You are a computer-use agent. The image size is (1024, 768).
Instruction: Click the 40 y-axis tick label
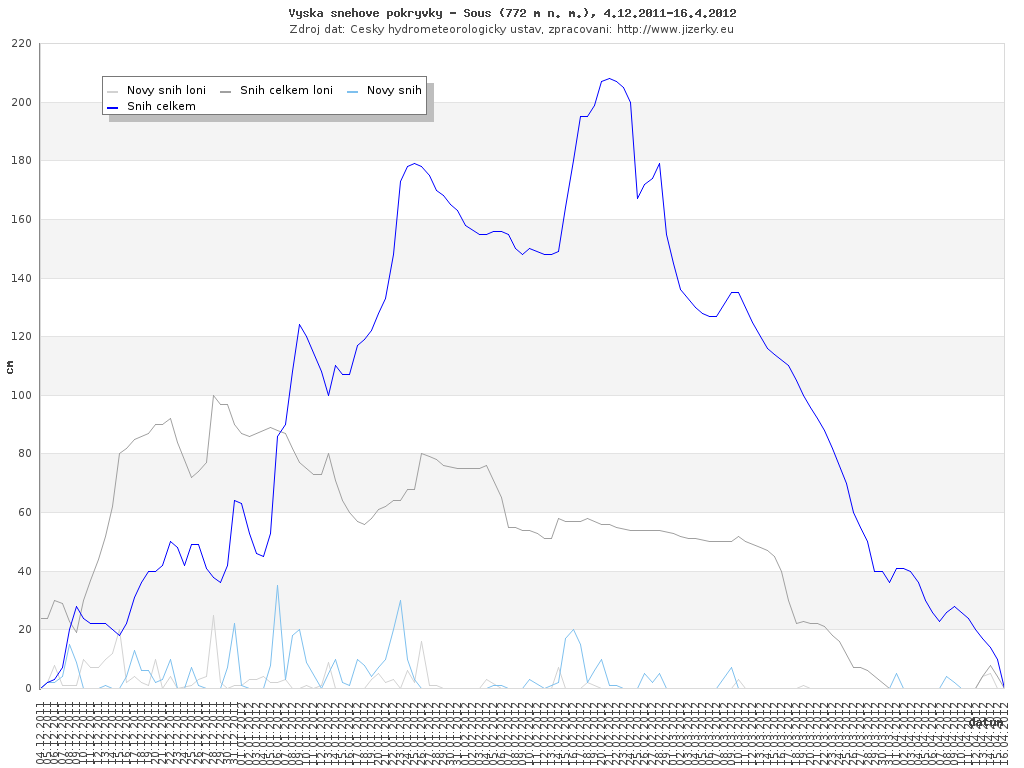(x=24, y=571)
